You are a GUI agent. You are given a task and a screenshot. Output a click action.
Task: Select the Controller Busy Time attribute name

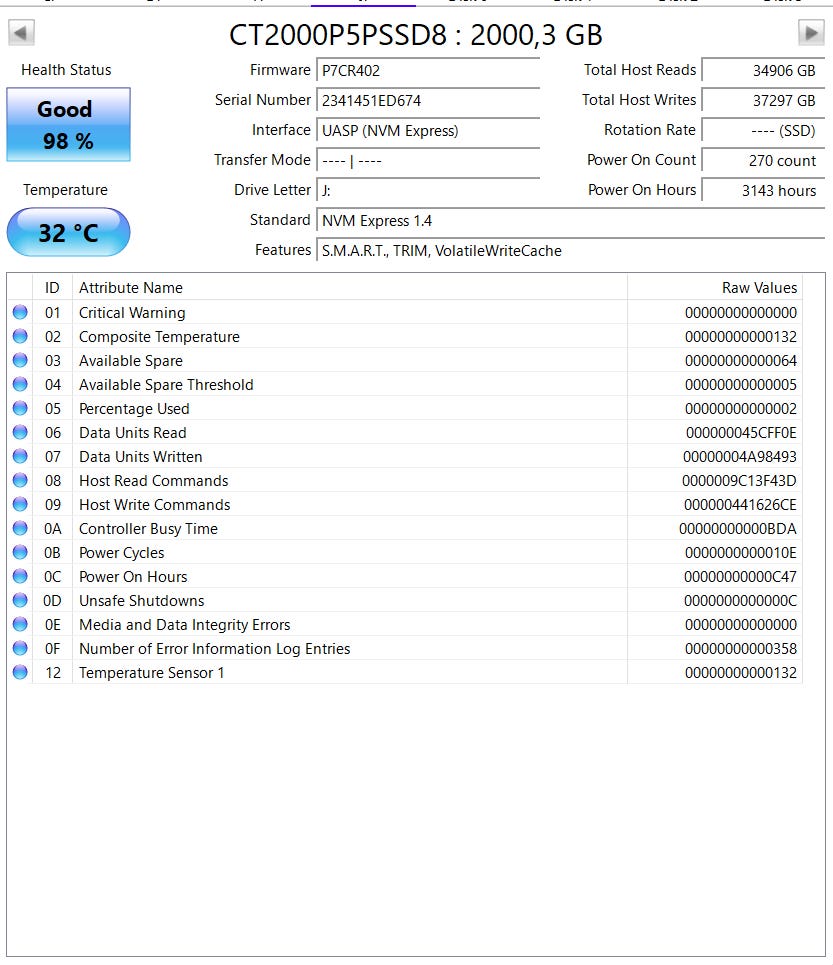(x=148, y=529)
